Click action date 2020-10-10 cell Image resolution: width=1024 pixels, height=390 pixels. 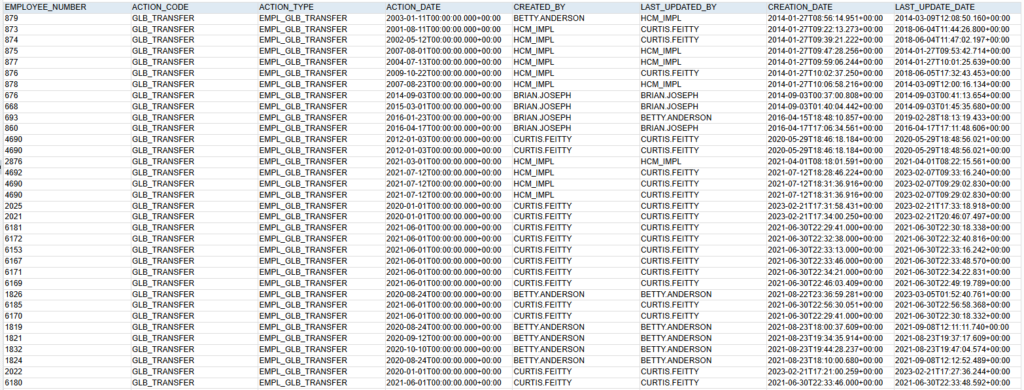click(447, 349)
